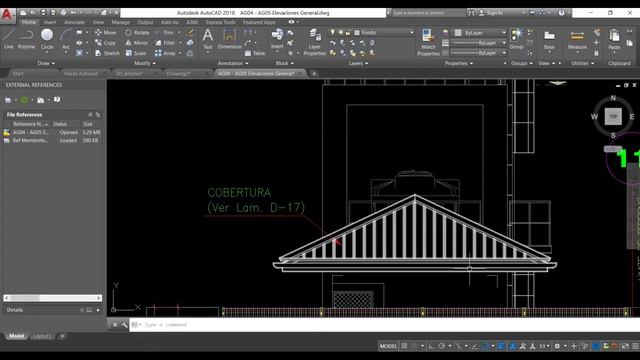Open the Insert ribbon tab
The width and height of the screenshot is (640, 360).
pos(50,22)
